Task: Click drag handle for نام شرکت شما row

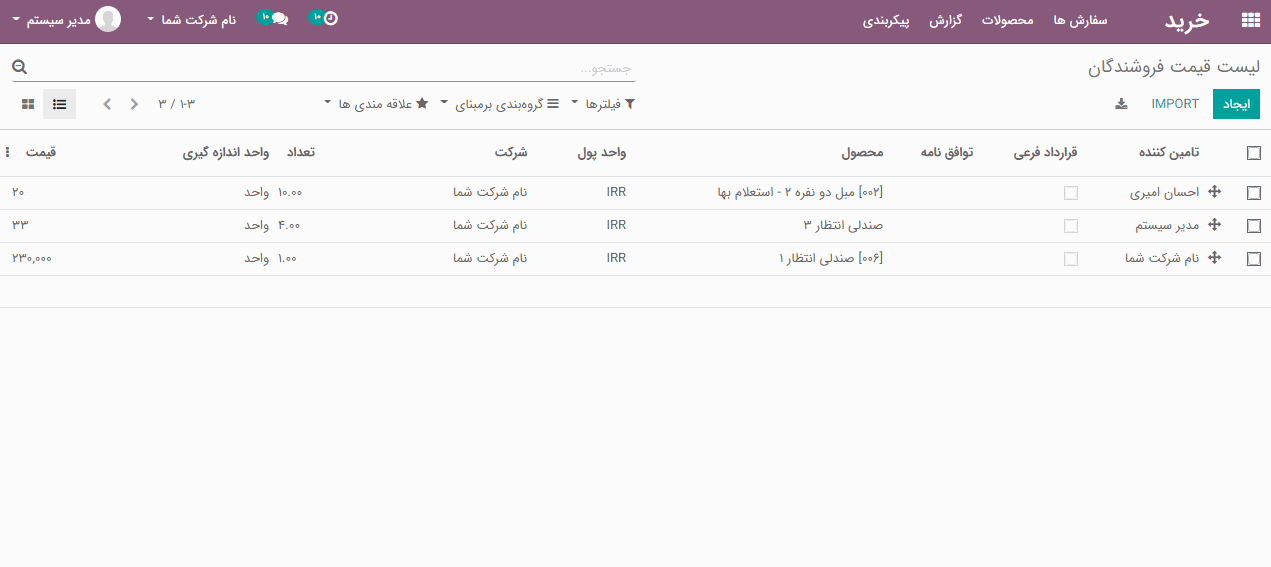Action: point(1215,258)
